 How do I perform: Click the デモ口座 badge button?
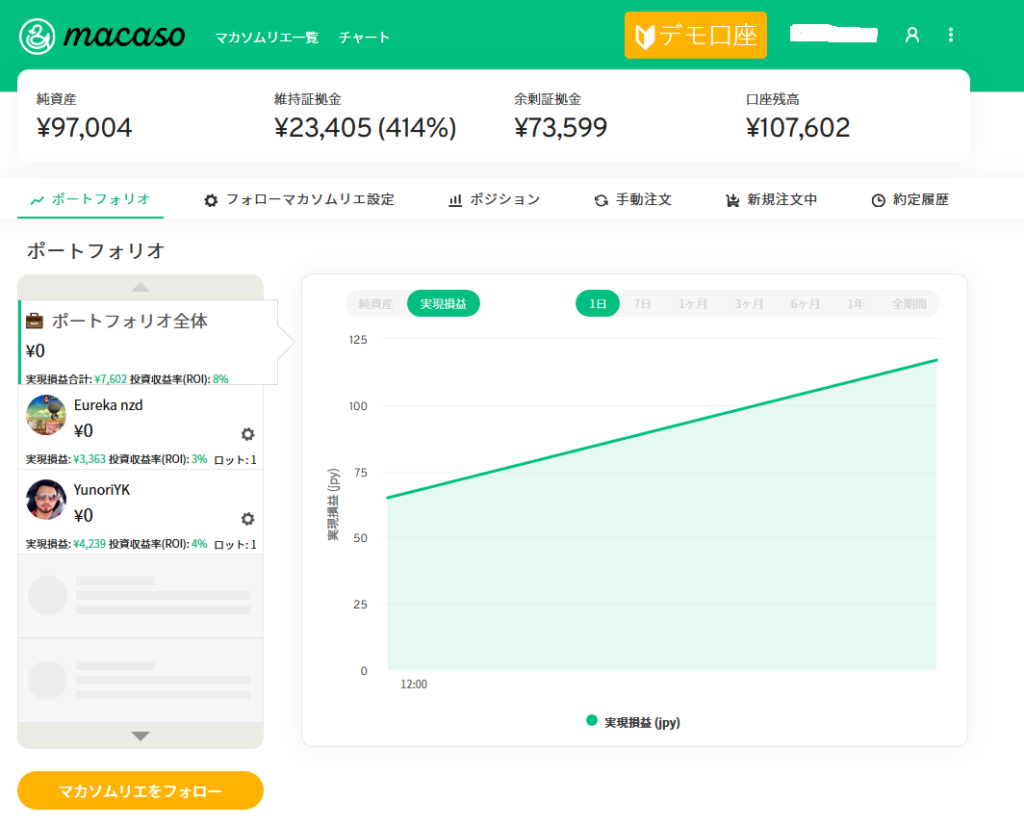pyautogui.click(x=695, y=36)
